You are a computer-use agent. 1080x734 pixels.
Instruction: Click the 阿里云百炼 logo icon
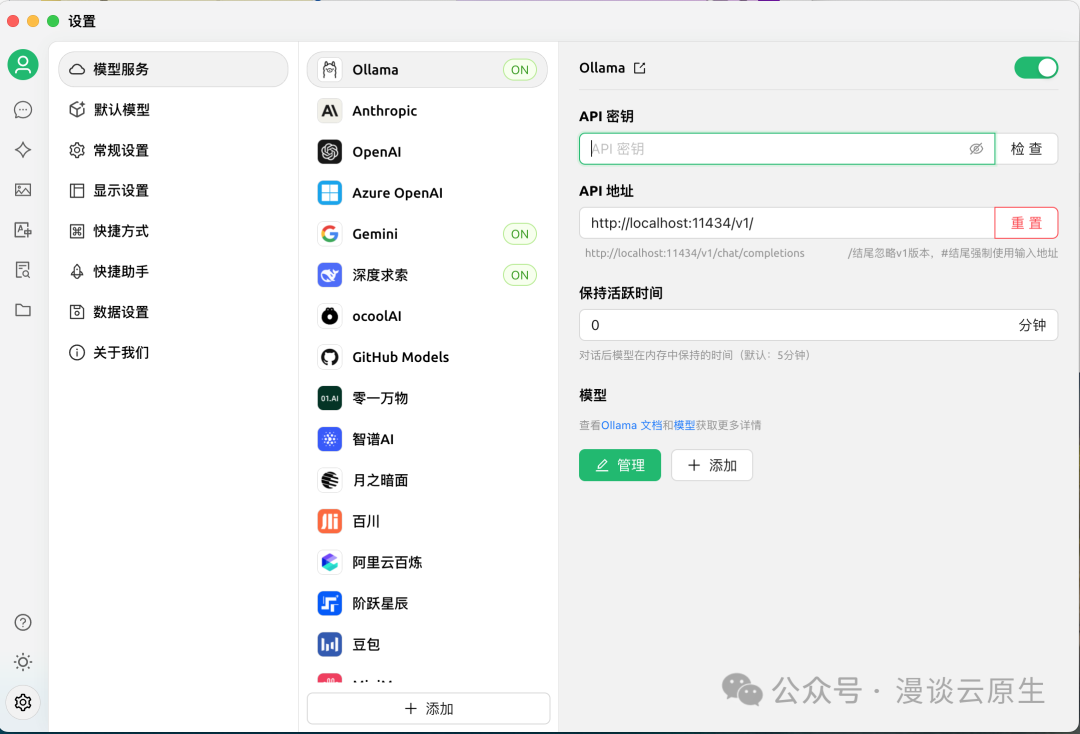[330, 563]
